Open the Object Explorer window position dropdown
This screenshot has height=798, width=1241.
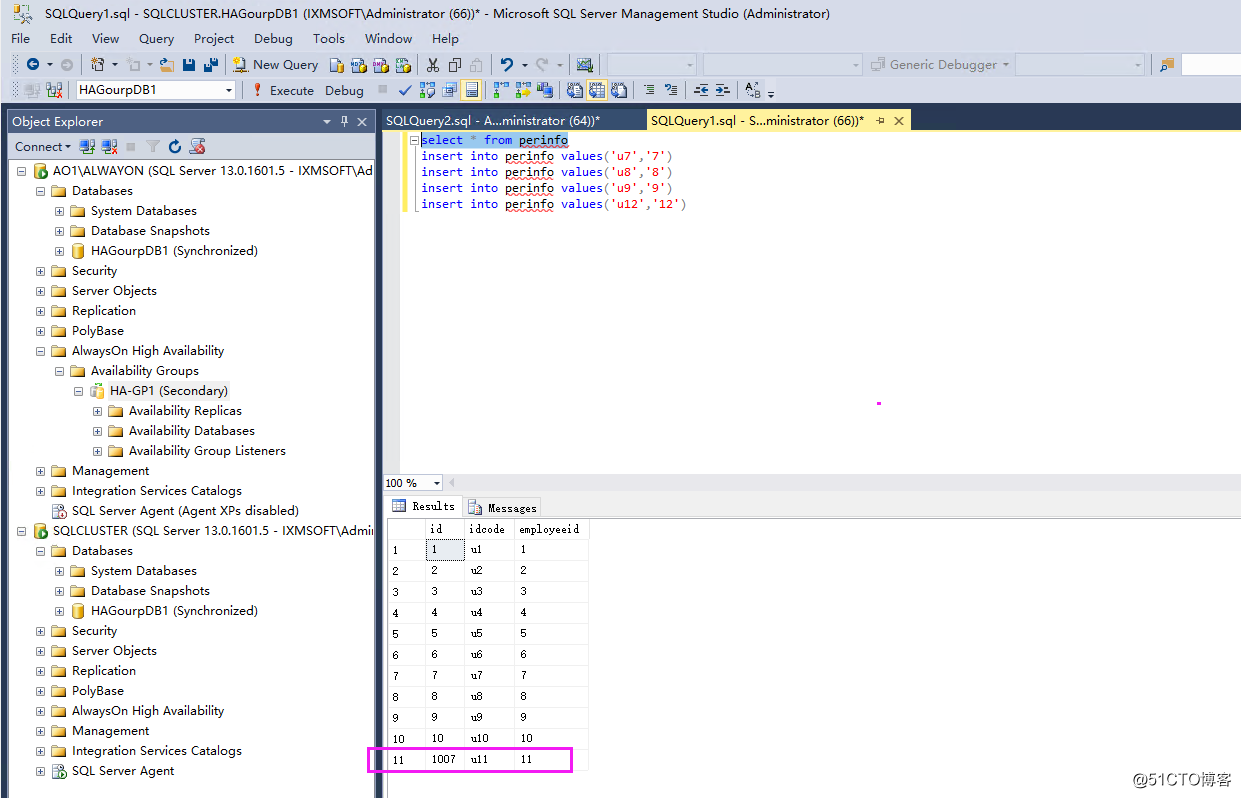(327, 121)
